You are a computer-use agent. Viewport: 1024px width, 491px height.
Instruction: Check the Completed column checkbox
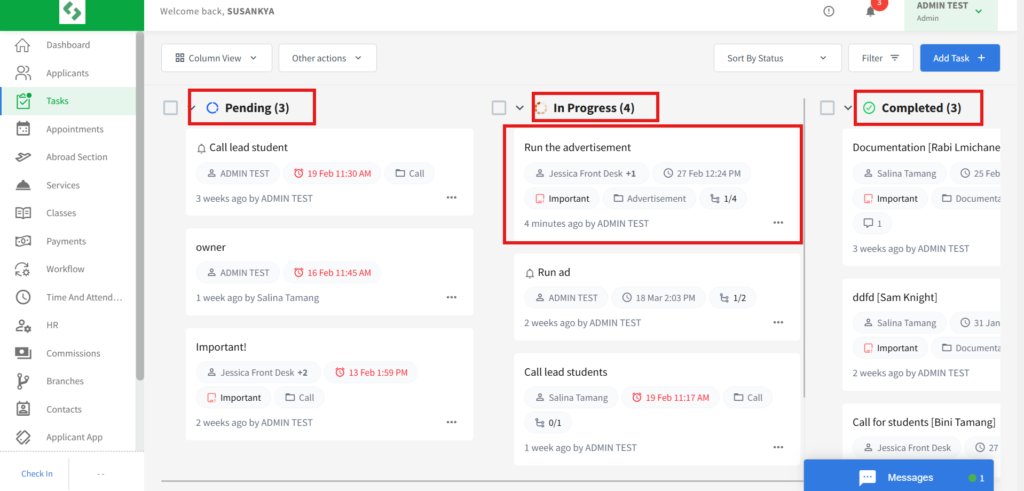827,108
